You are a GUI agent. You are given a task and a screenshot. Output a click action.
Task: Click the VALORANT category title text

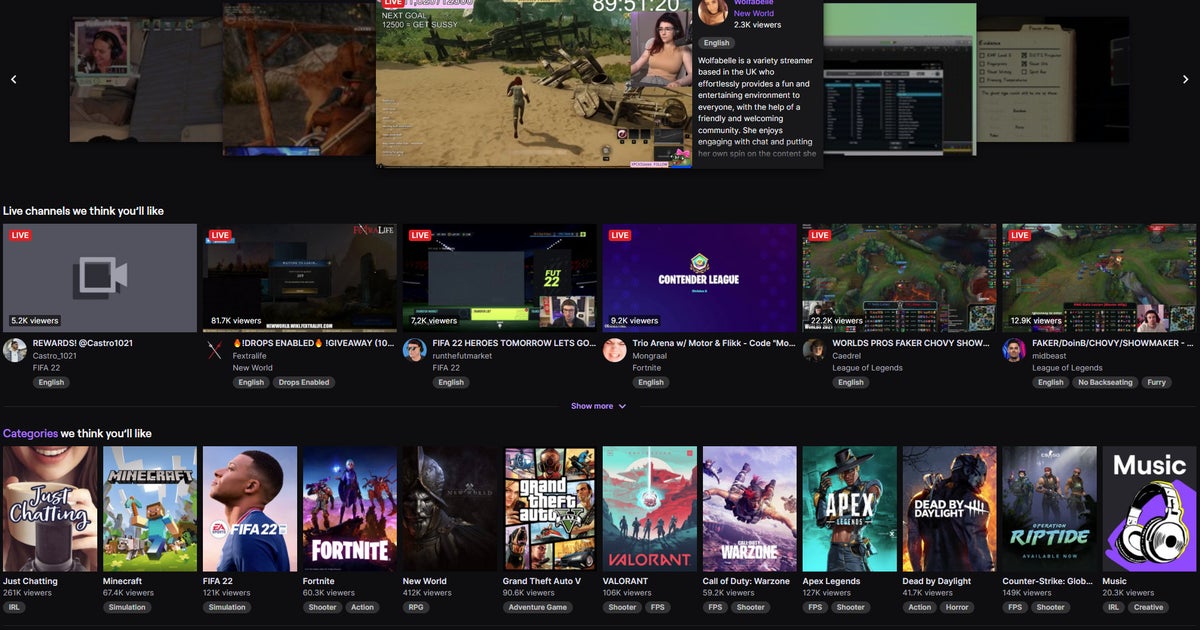click(625, 581)
